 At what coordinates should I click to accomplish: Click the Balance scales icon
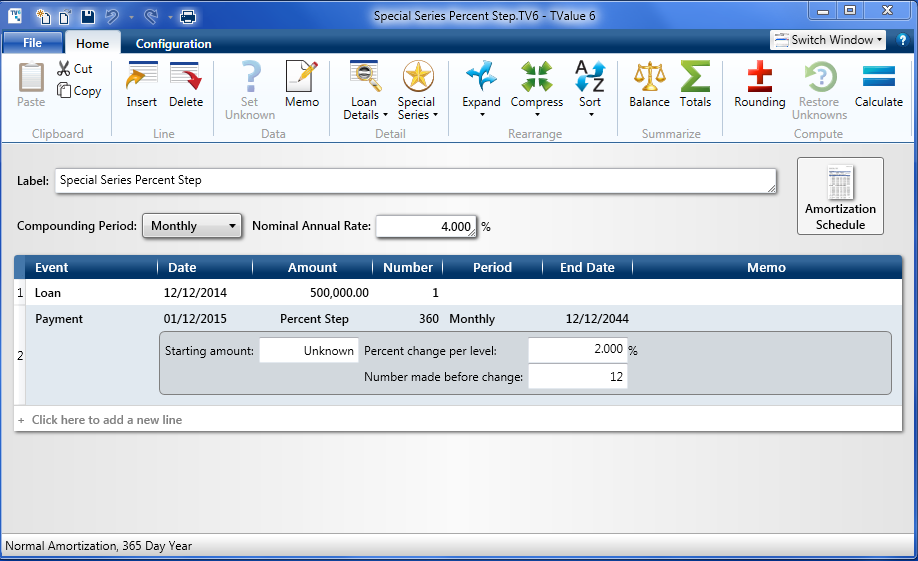pyautogui.click(x=649, y=85)
